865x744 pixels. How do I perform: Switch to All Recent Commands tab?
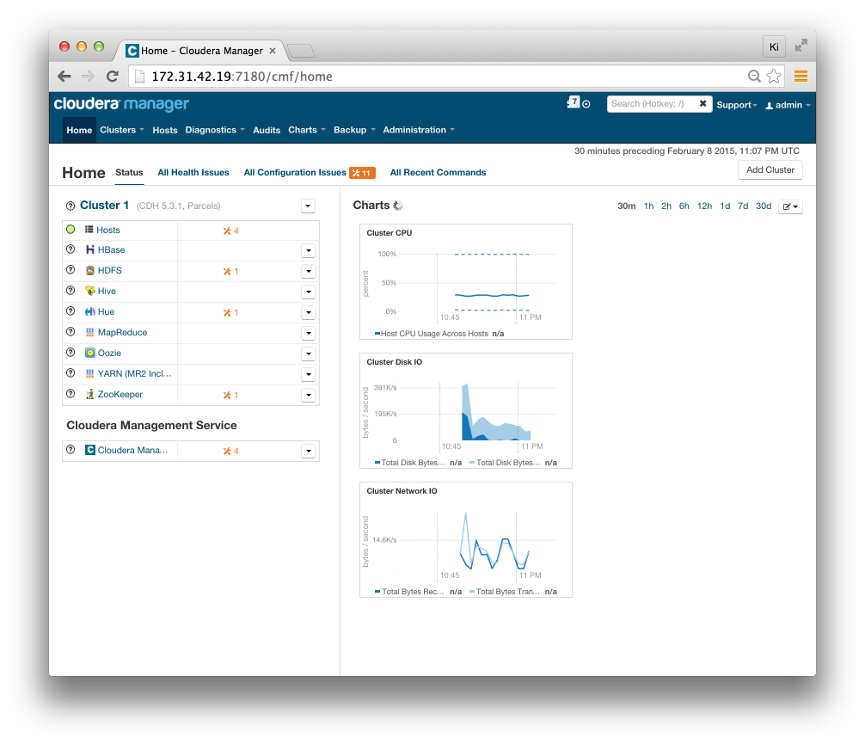pos(438,172)
